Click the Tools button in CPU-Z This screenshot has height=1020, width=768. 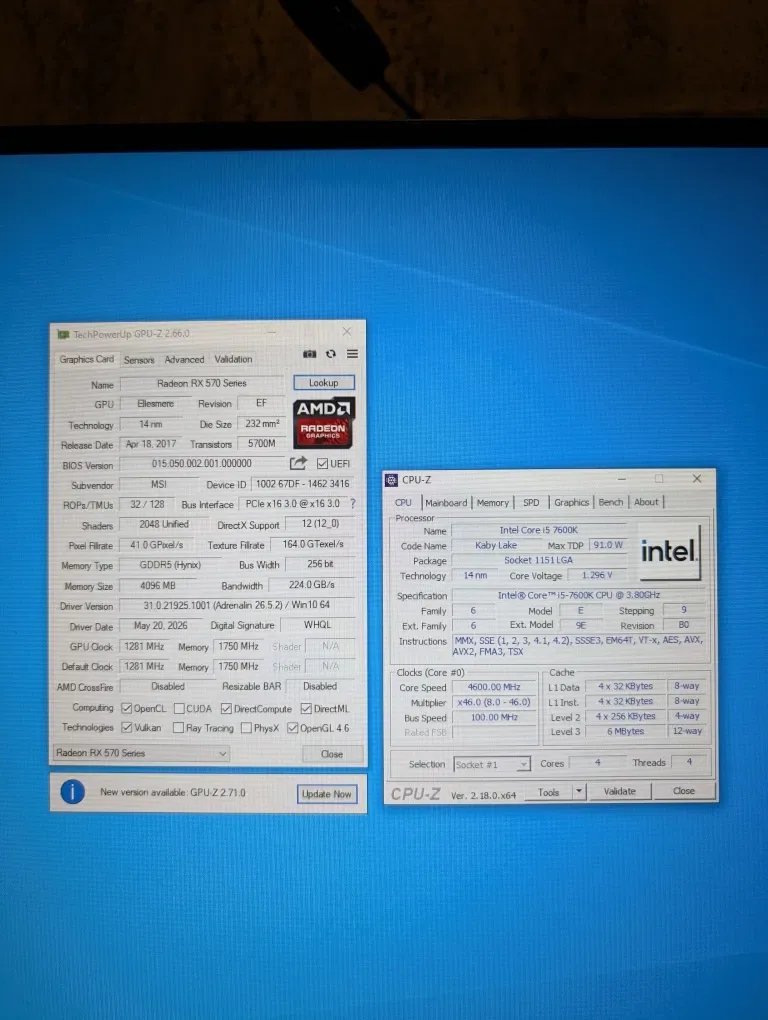[548, 792]
